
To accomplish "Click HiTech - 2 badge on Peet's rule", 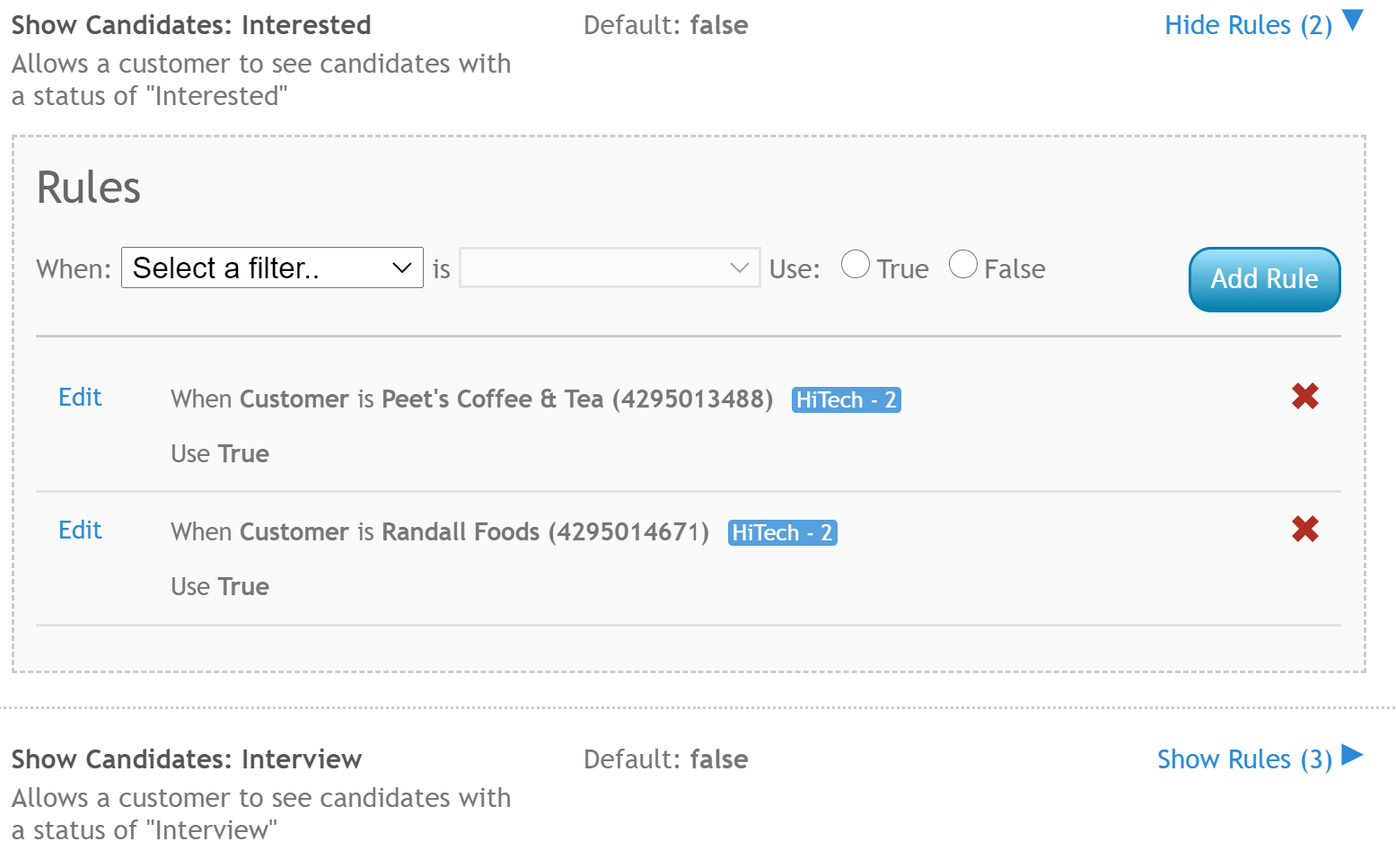I will click(x=846, y=399).
